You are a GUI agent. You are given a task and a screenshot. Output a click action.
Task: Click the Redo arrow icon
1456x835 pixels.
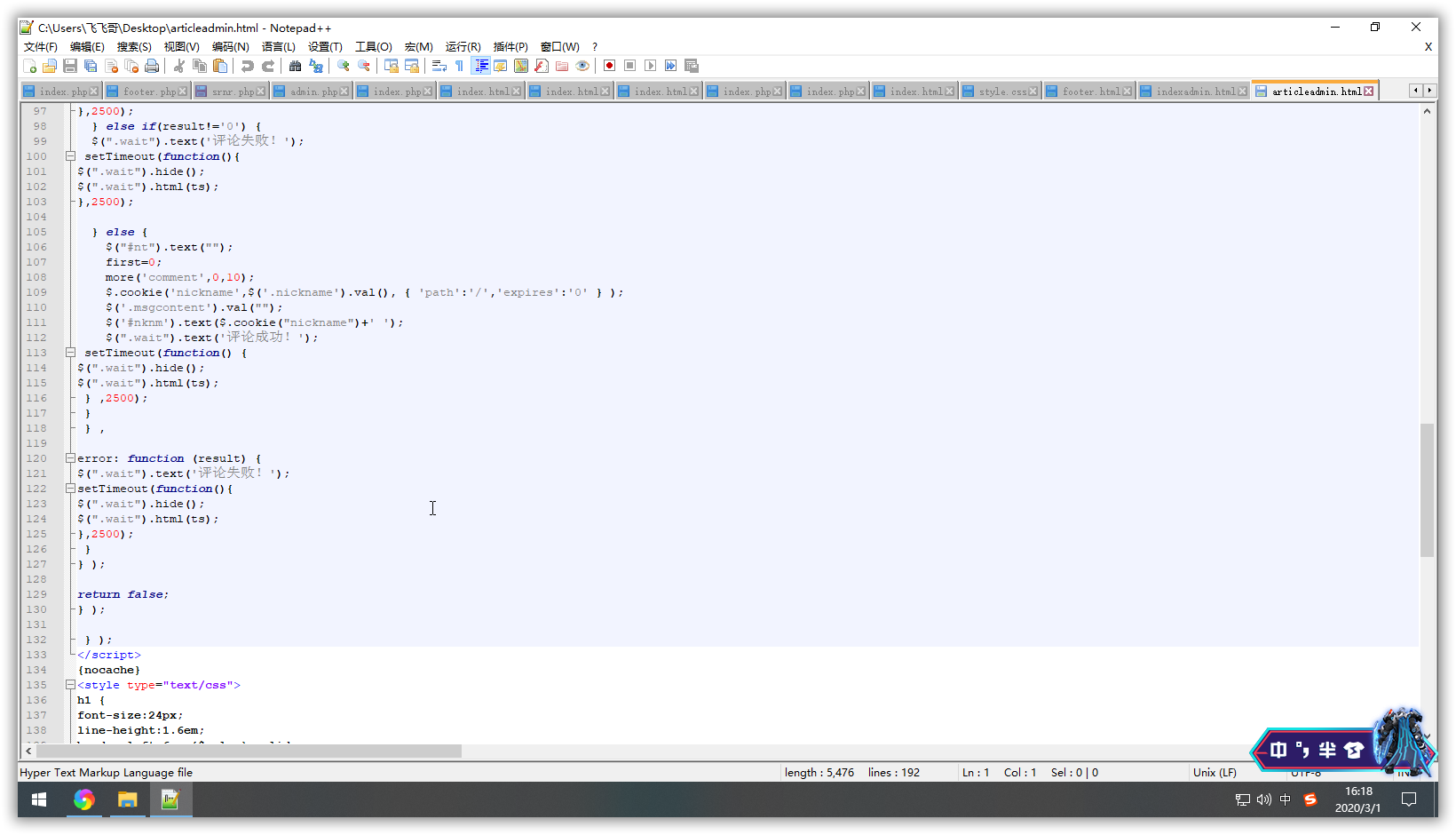click(x=268, y=66)
